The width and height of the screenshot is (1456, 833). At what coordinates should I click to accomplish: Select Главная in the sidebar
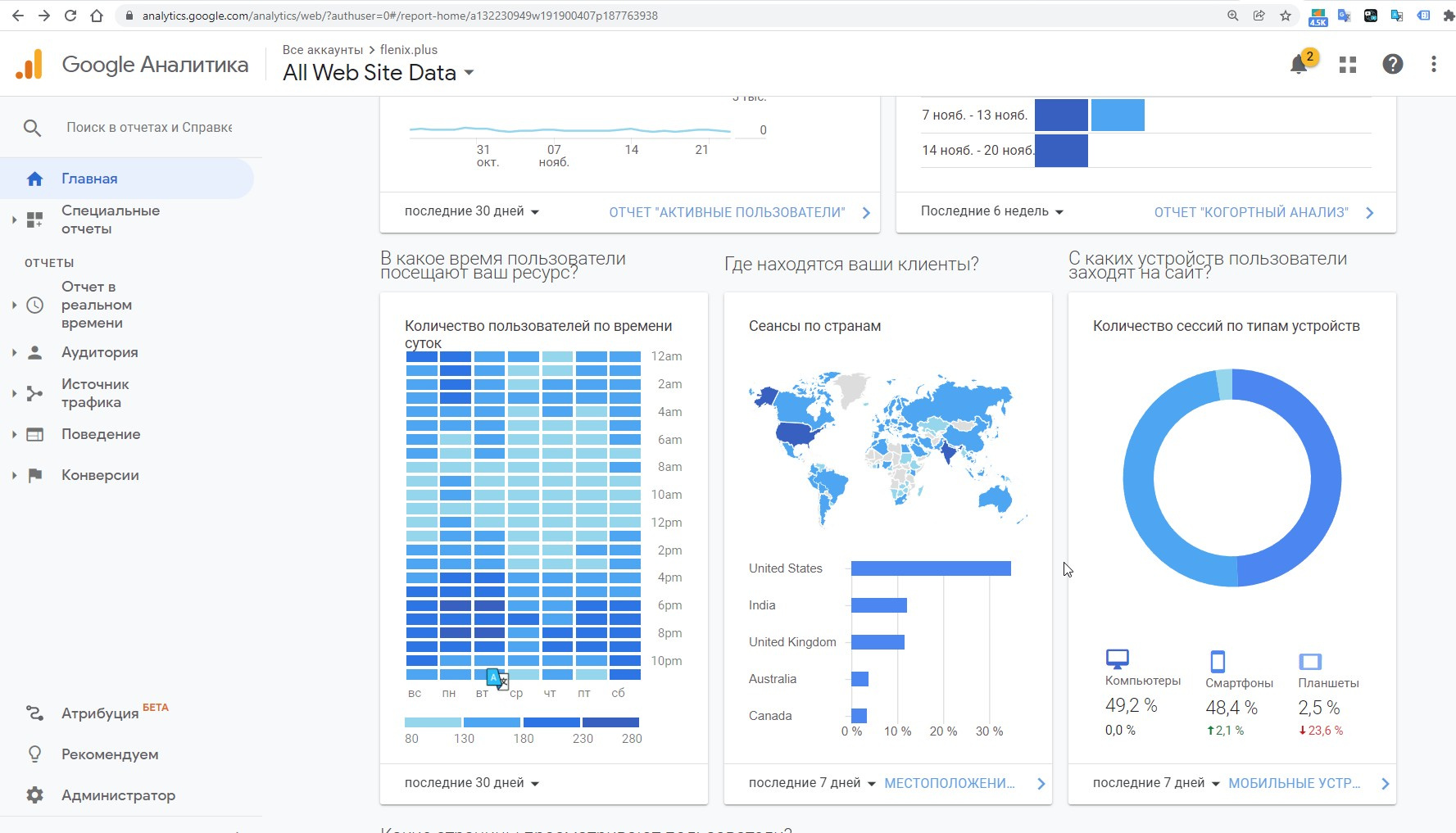[x=89, y=179]
